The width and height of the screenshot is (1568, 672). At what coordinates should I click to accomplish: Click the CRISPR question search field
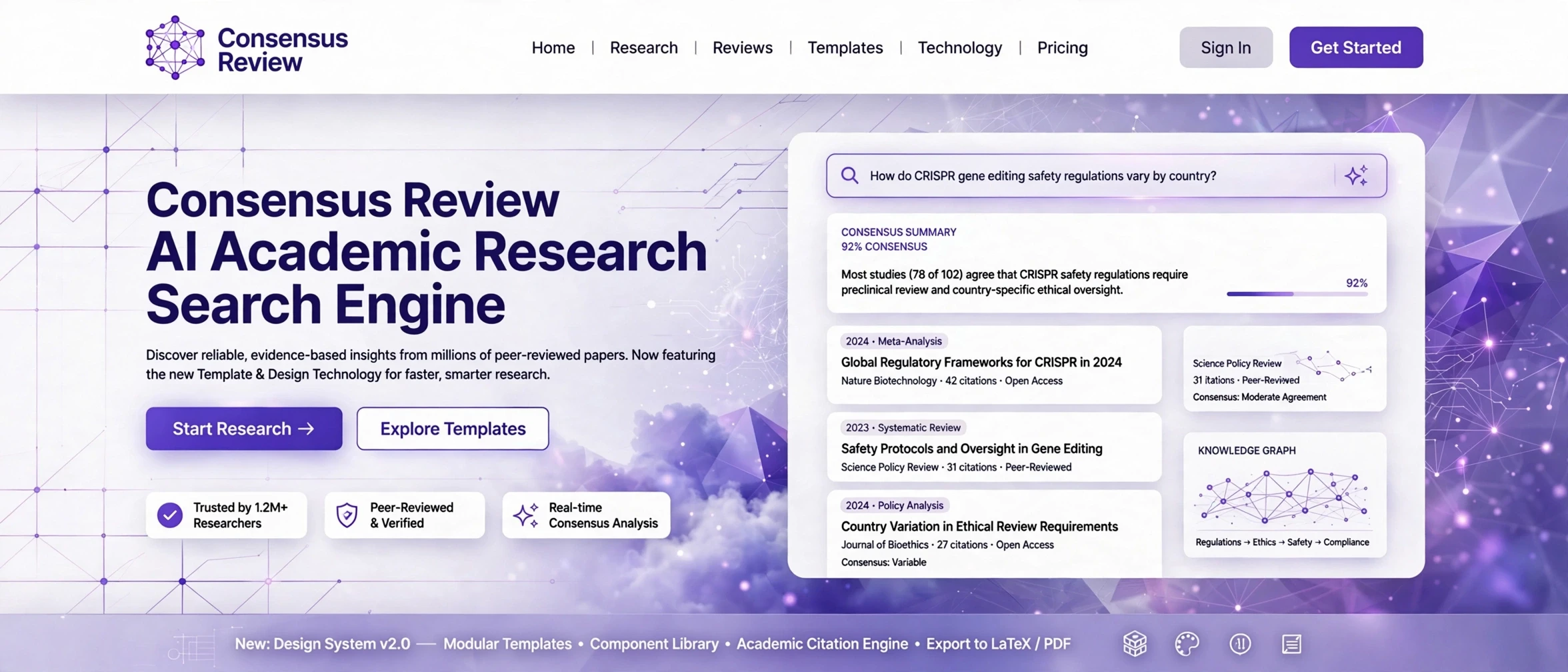pyautogui.click(x=1107, y=176)
